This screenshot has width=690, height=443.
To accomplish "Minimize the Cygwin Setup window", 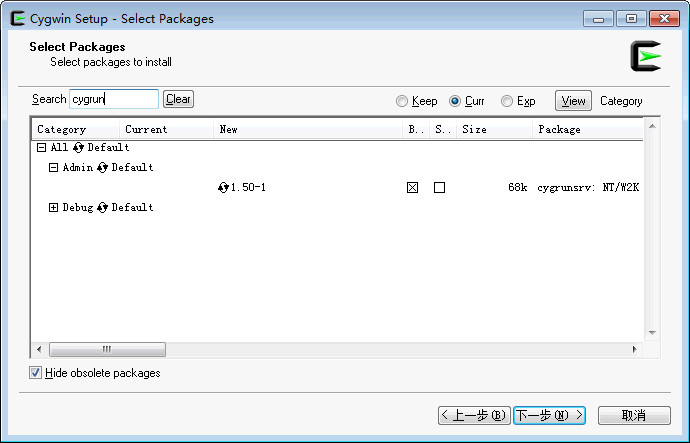I will [598, 19].
